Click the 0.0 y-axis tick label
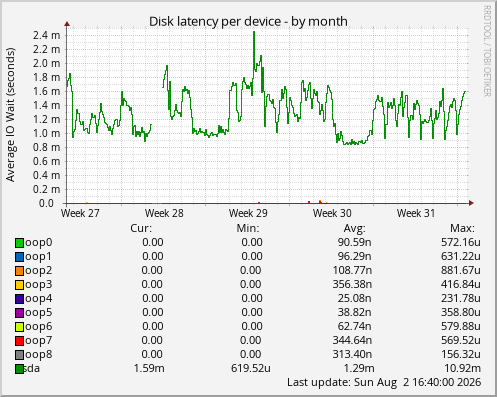Screen dimensions: 497x397 tap(46, 203)
